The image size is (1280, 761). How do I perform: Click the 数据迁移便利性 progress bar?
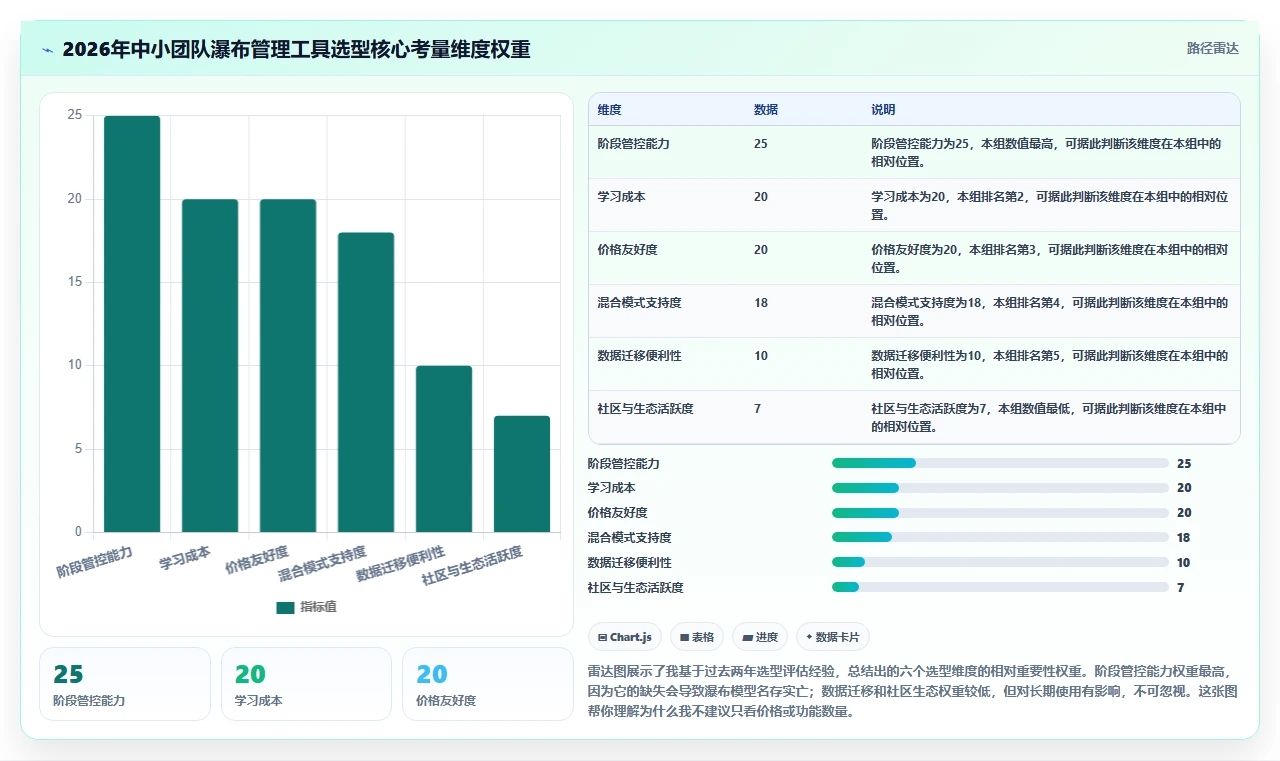[1000, 562]
